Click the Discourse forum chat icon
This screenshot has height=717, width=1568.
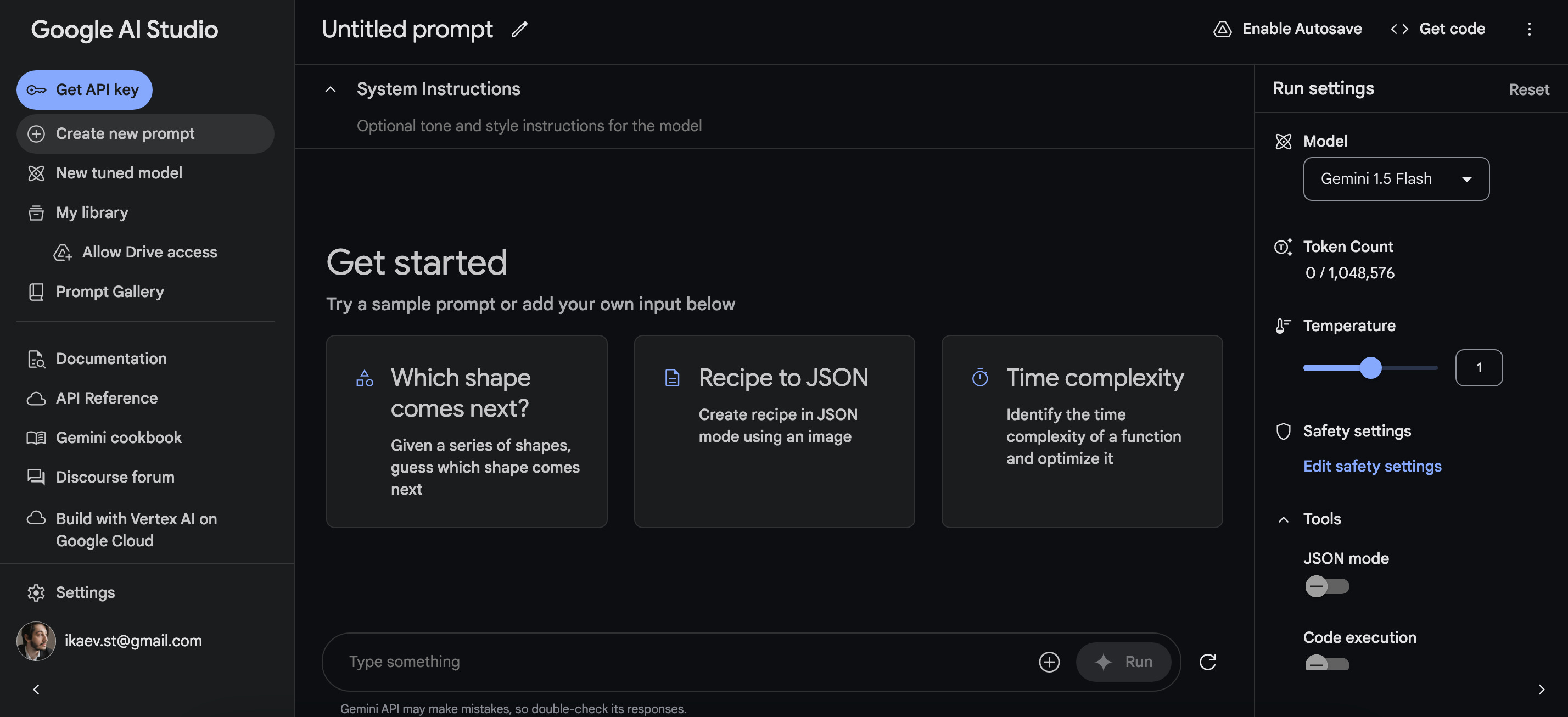pos(37,477)
